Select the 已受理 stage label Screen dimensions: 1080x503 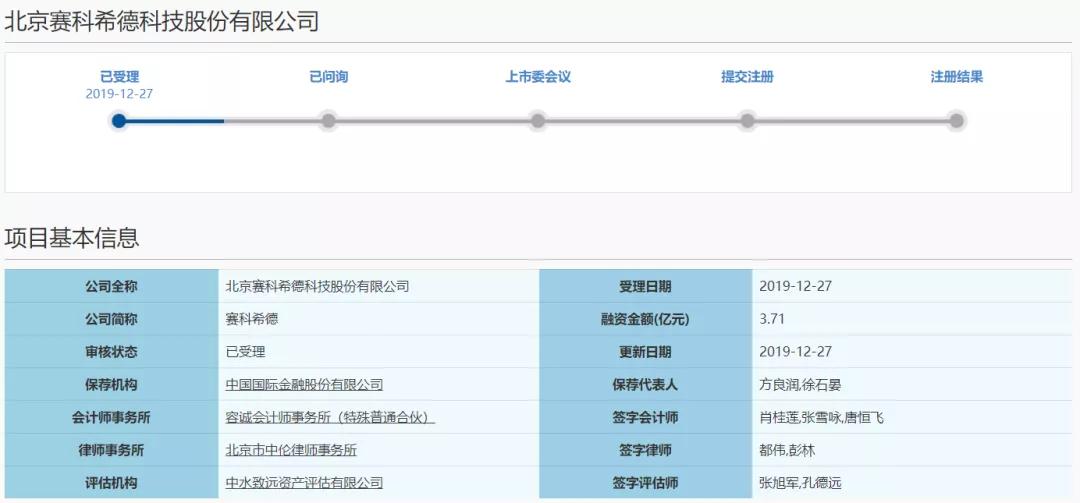pyautogui.click(x=119, y=77)
